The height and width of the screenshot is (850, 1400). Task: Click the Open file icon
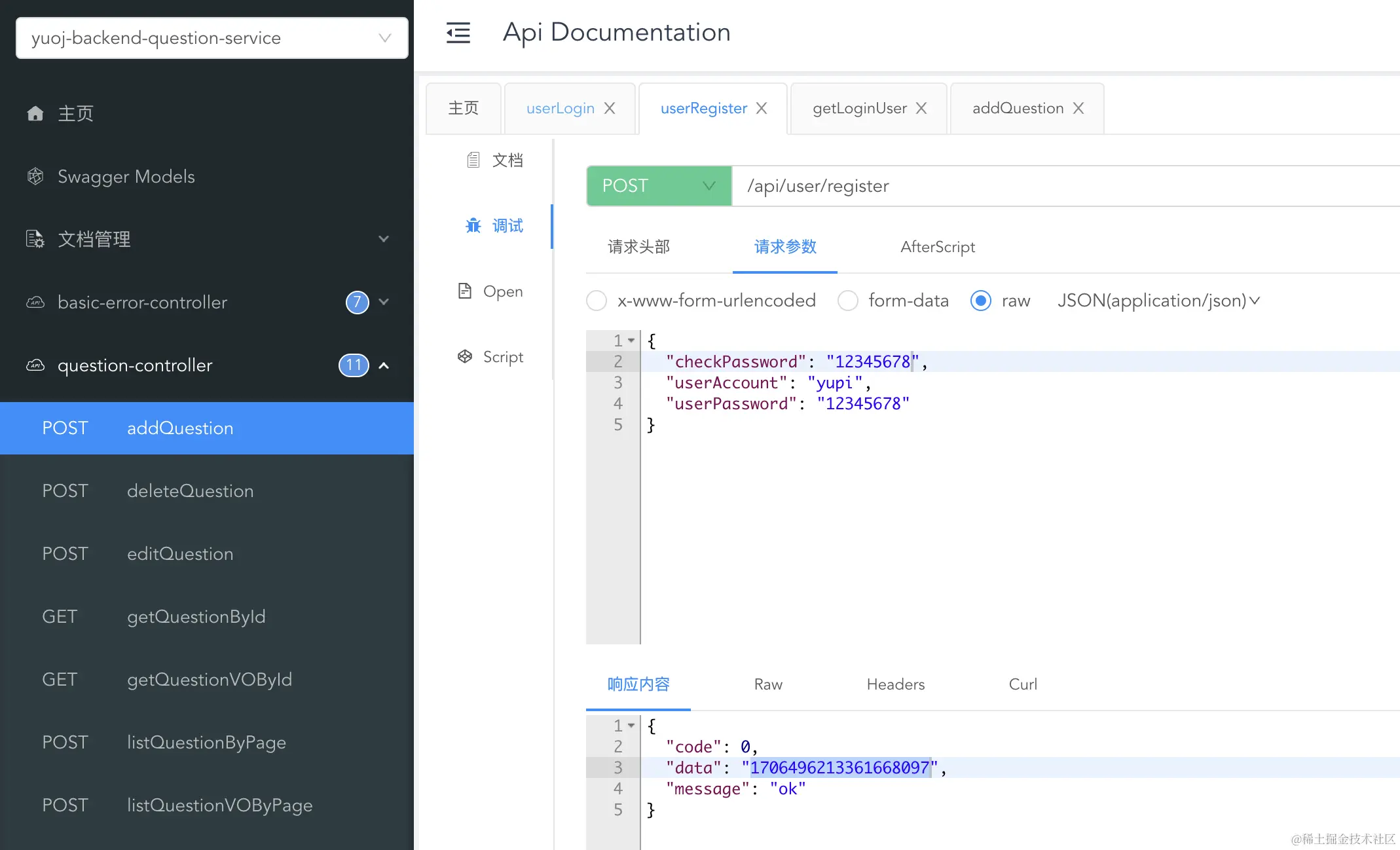point(465,291)
